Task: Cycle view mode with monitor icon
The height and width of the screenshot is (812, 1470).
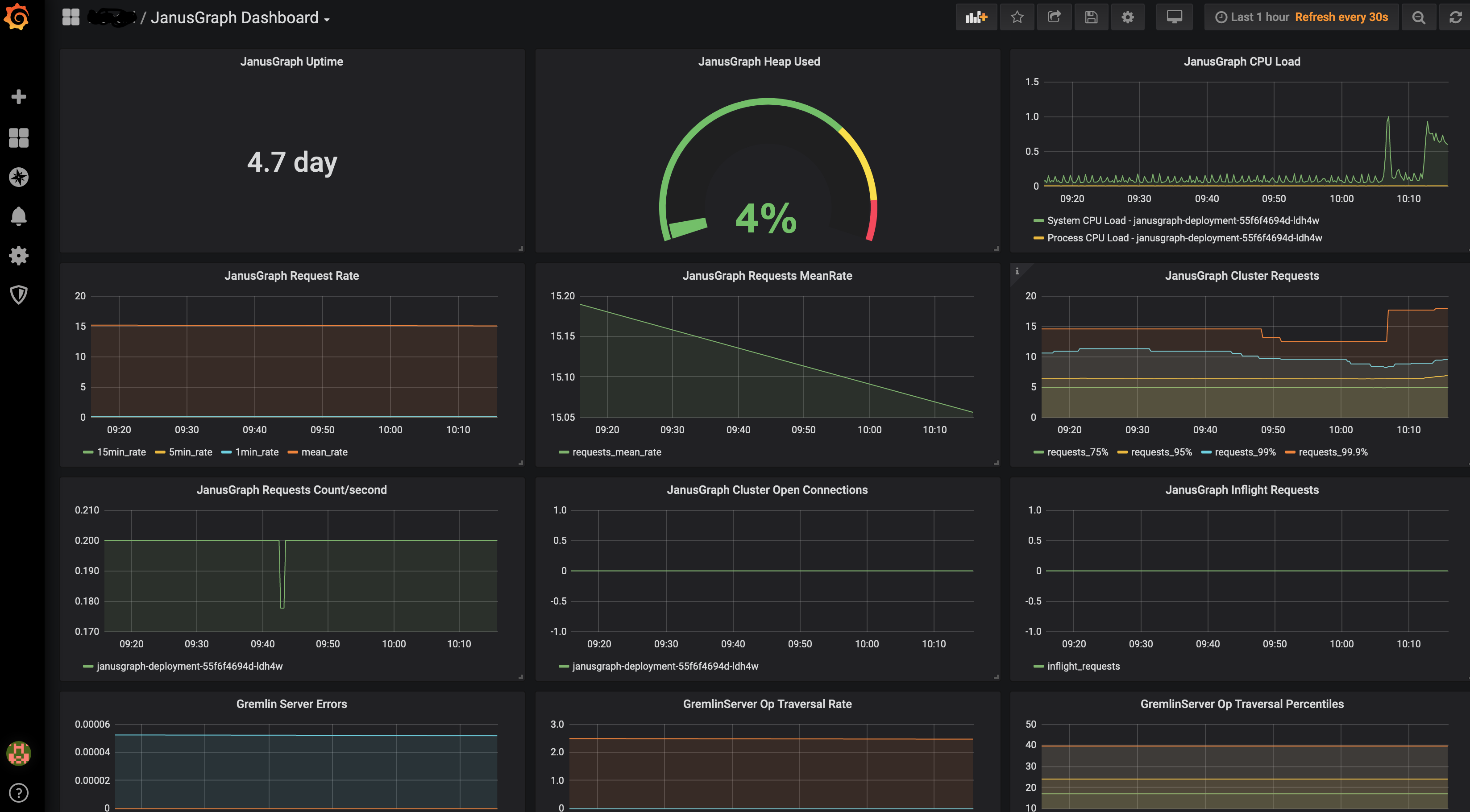Action: point(1175,17)
